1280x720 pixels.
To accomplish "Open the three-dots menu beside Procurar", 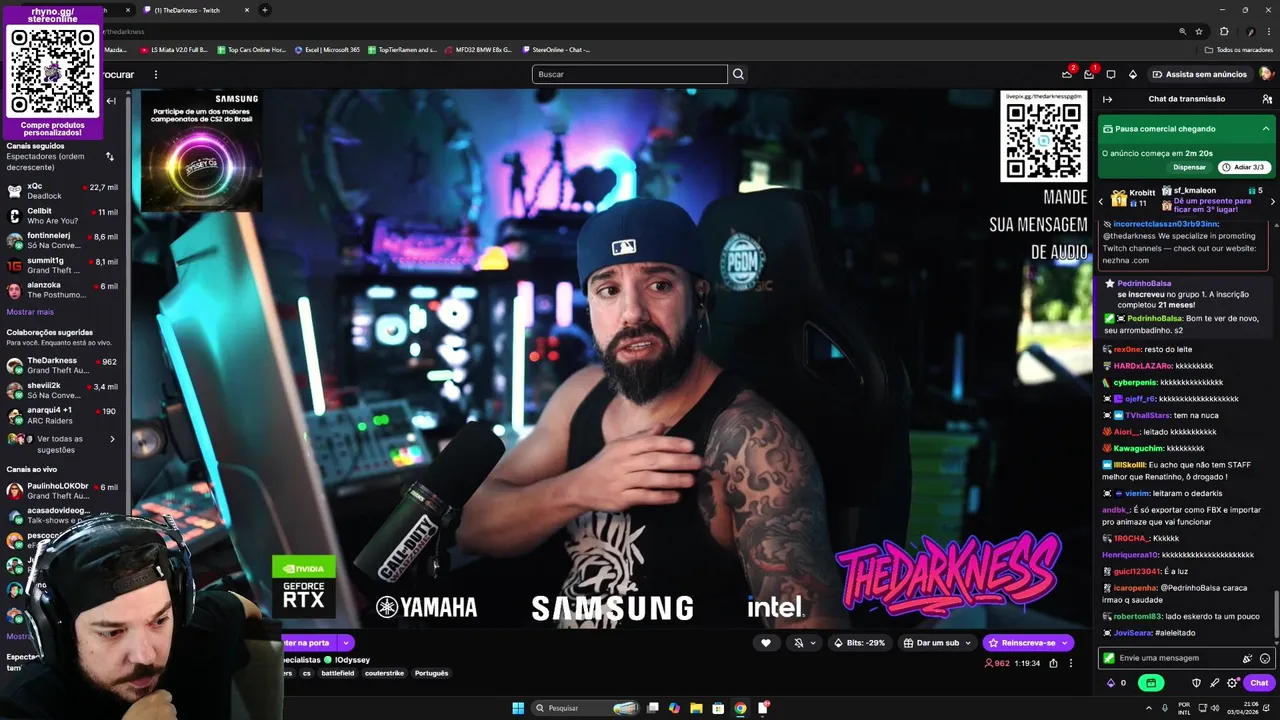I will click(155, 74).
